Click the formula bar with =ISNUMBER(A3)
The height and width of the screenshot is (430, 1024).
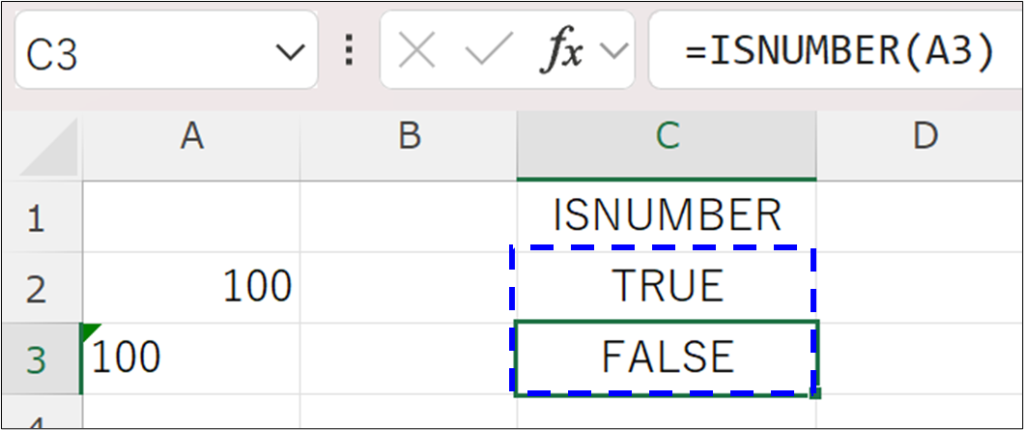[x=840, y=51]
